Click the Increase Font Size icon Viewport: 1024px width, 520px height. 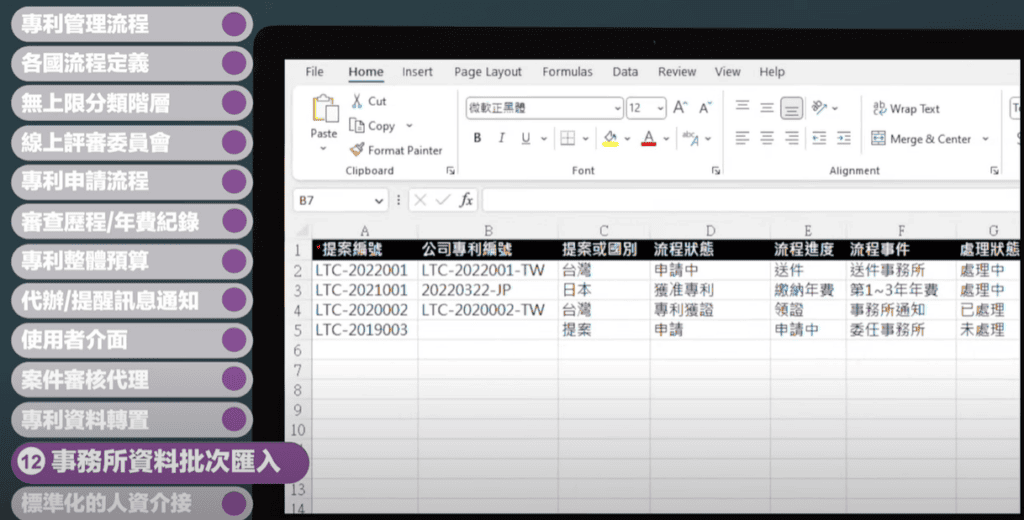680,108
